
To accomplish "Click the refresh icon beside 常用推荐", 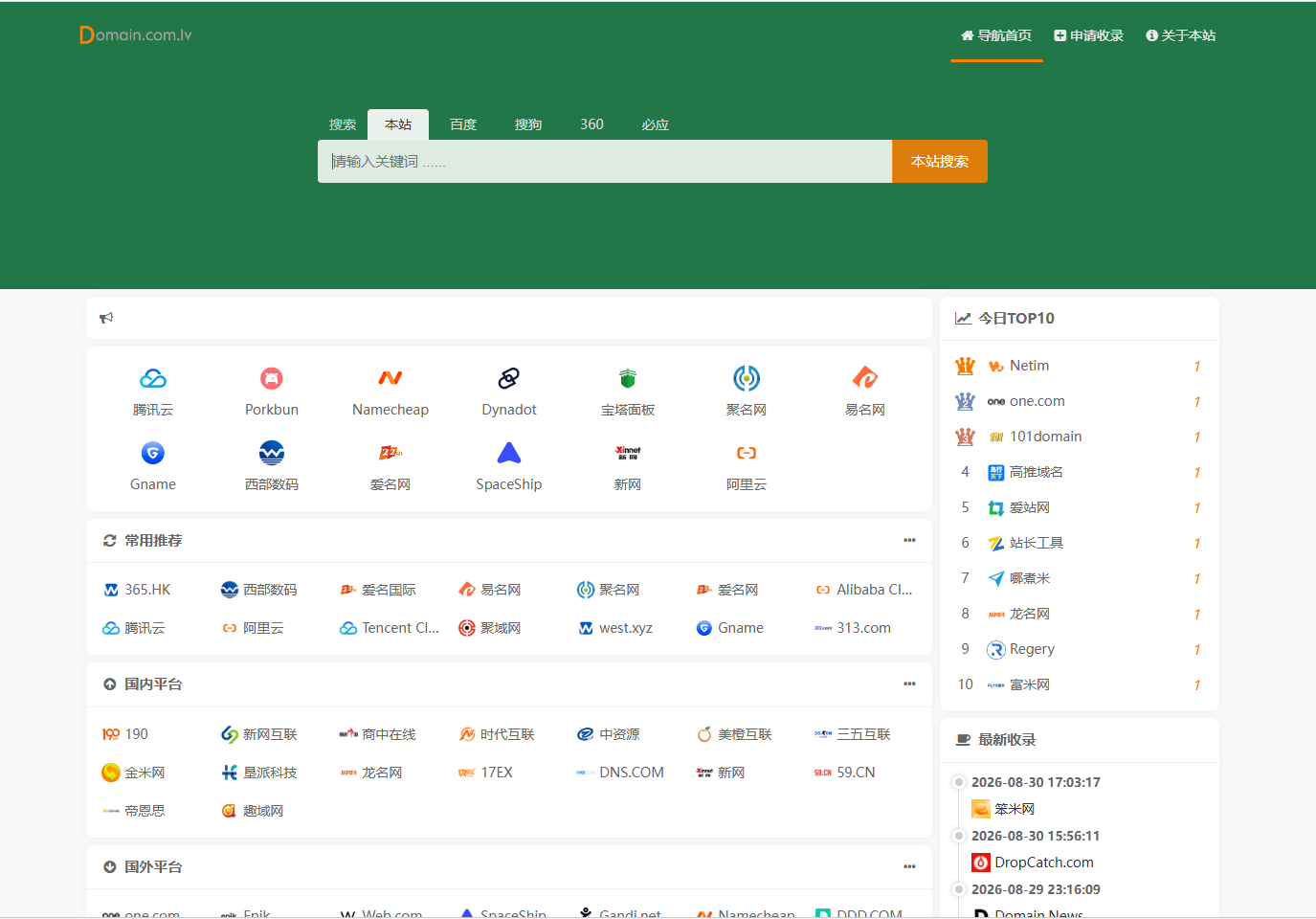I will [x=110, y=541].
